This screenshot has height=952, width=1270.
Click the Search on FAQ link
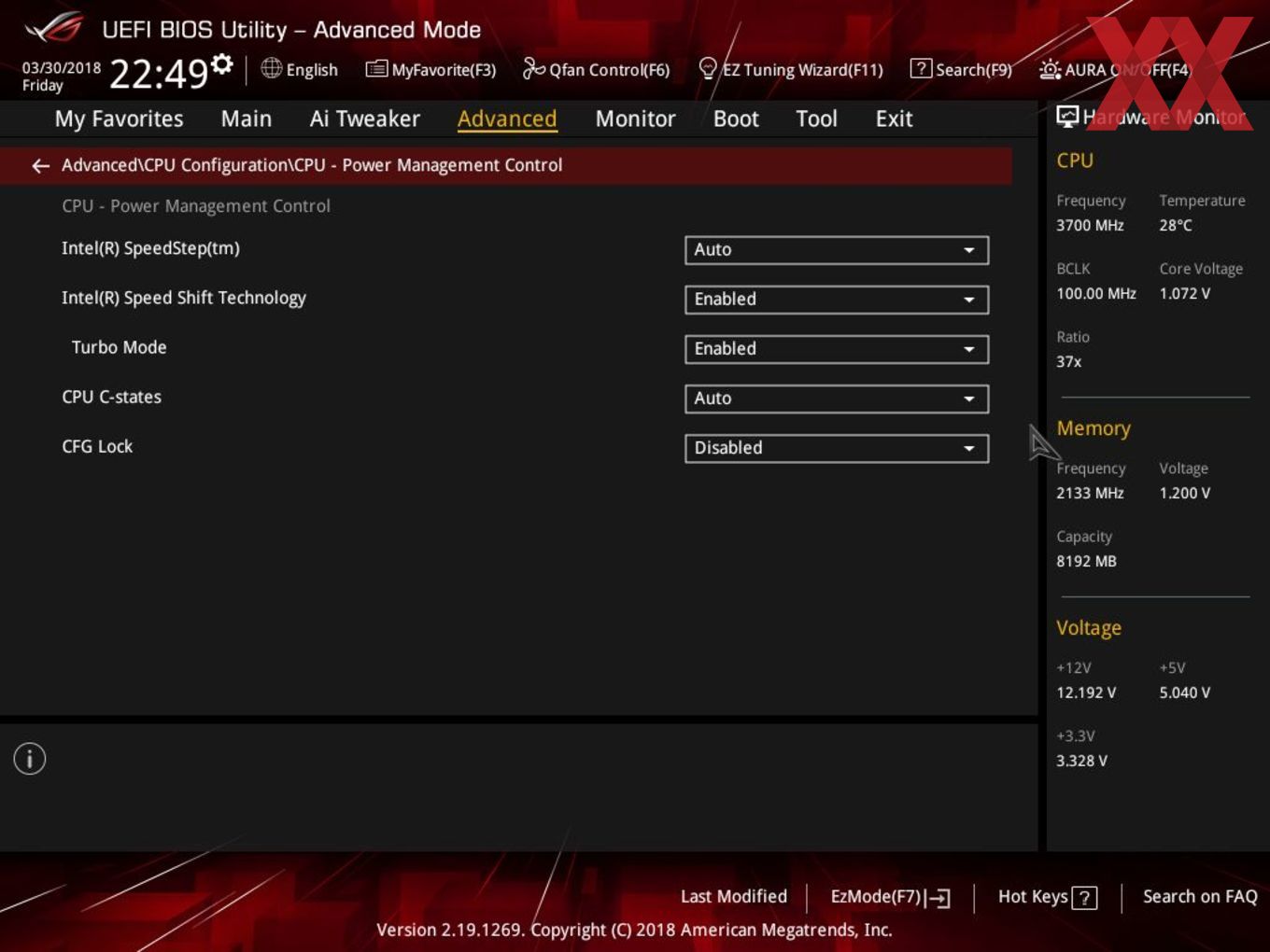click(x=1200, y=896)
